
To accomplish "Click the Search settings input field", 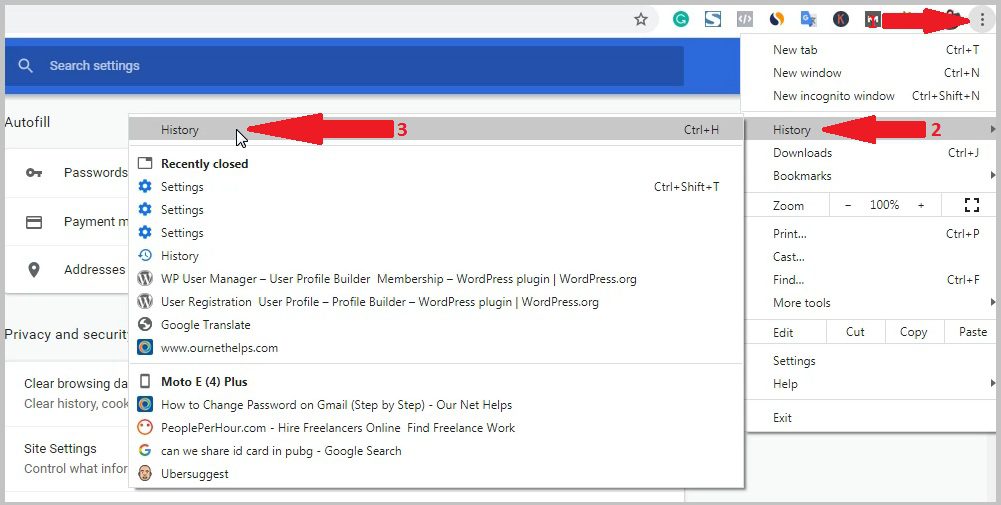I will pyautogui.click(x=345, y=65).
